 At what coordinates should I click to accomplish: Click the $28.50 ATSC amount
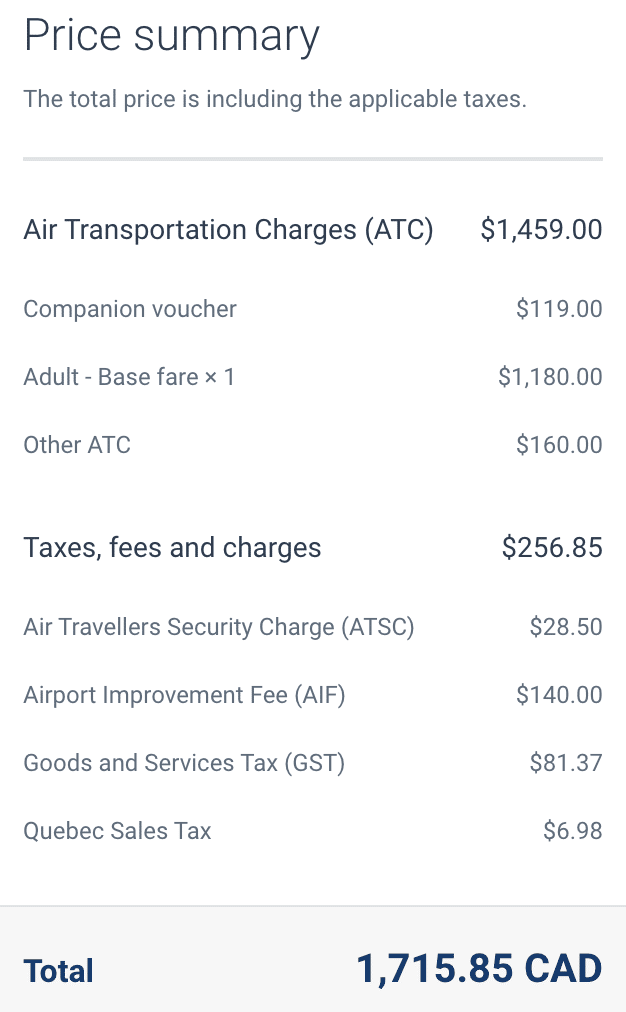(566, 627)
